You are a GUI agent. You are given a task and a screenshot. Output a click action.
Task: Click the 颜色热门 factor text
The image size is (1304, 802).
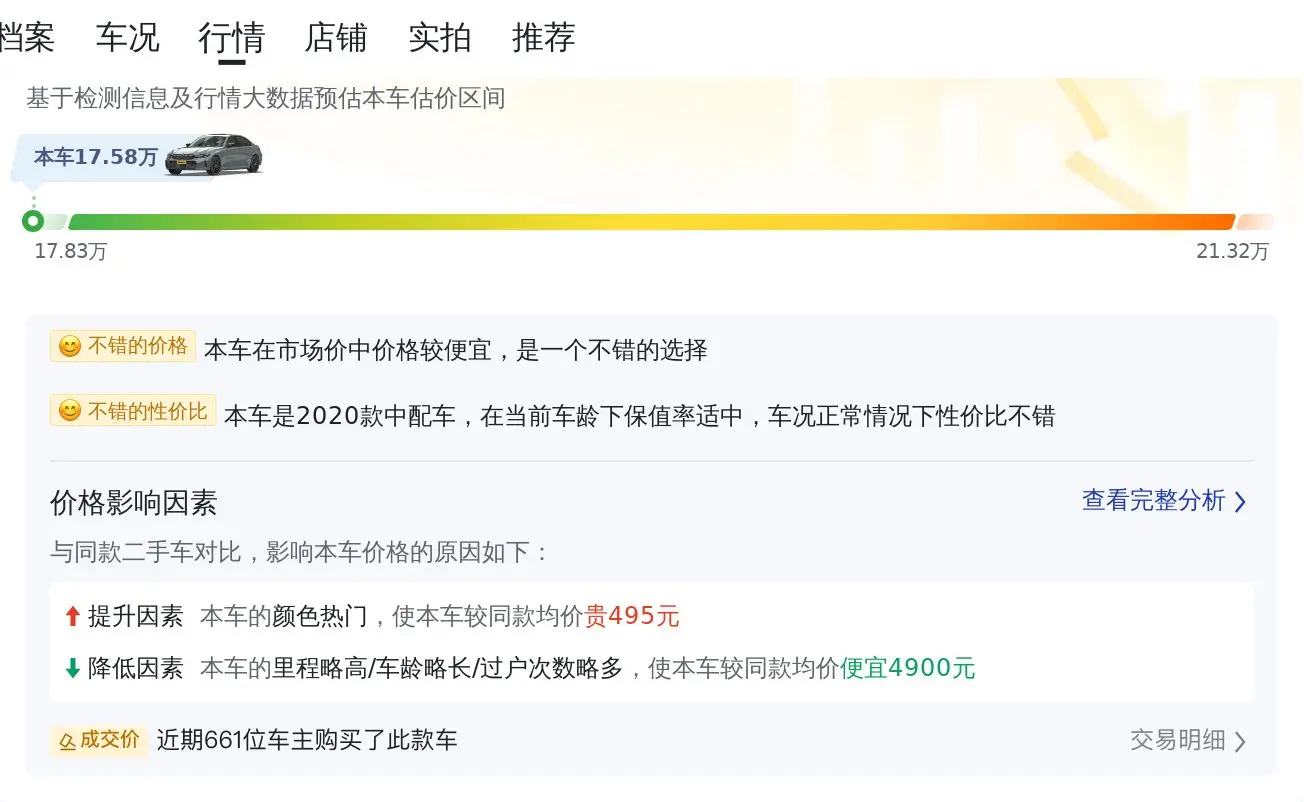coord(320,617)
